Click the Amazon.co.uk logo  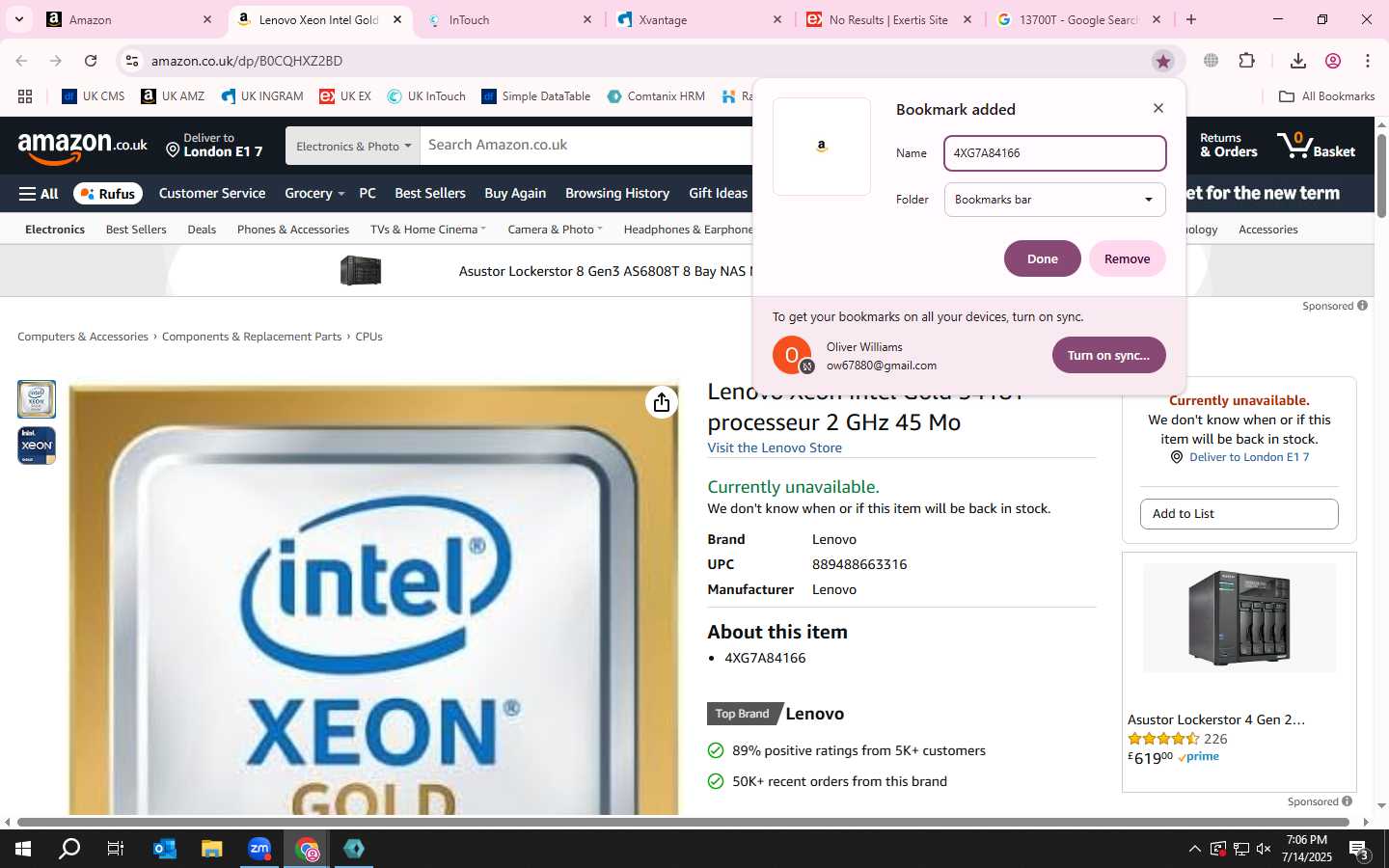tap(83, 147)
